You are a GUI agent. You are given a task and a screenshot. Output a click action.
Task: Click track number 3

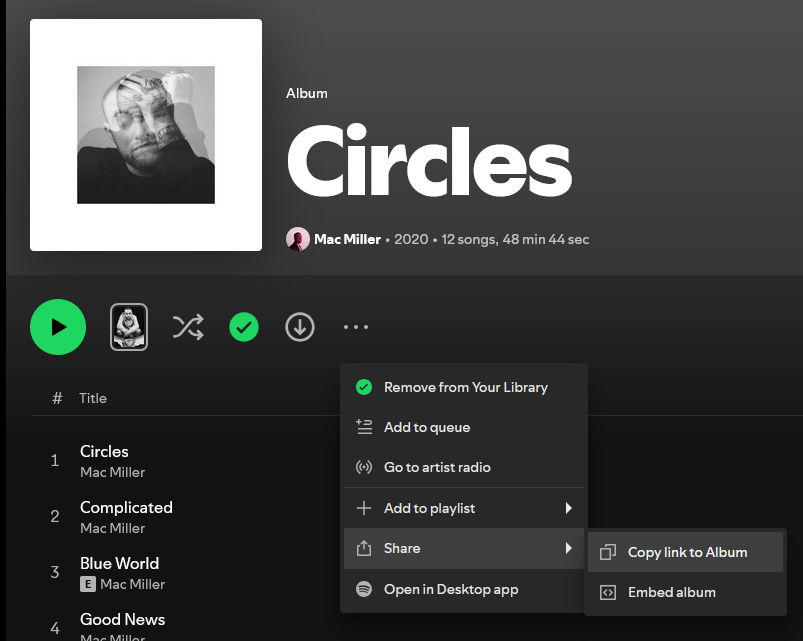55,572
